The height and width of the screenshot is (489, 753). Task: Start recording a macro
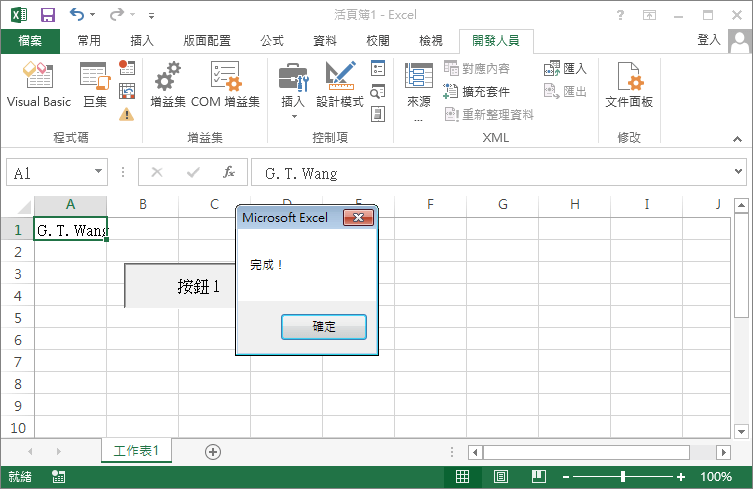point(127,68)
